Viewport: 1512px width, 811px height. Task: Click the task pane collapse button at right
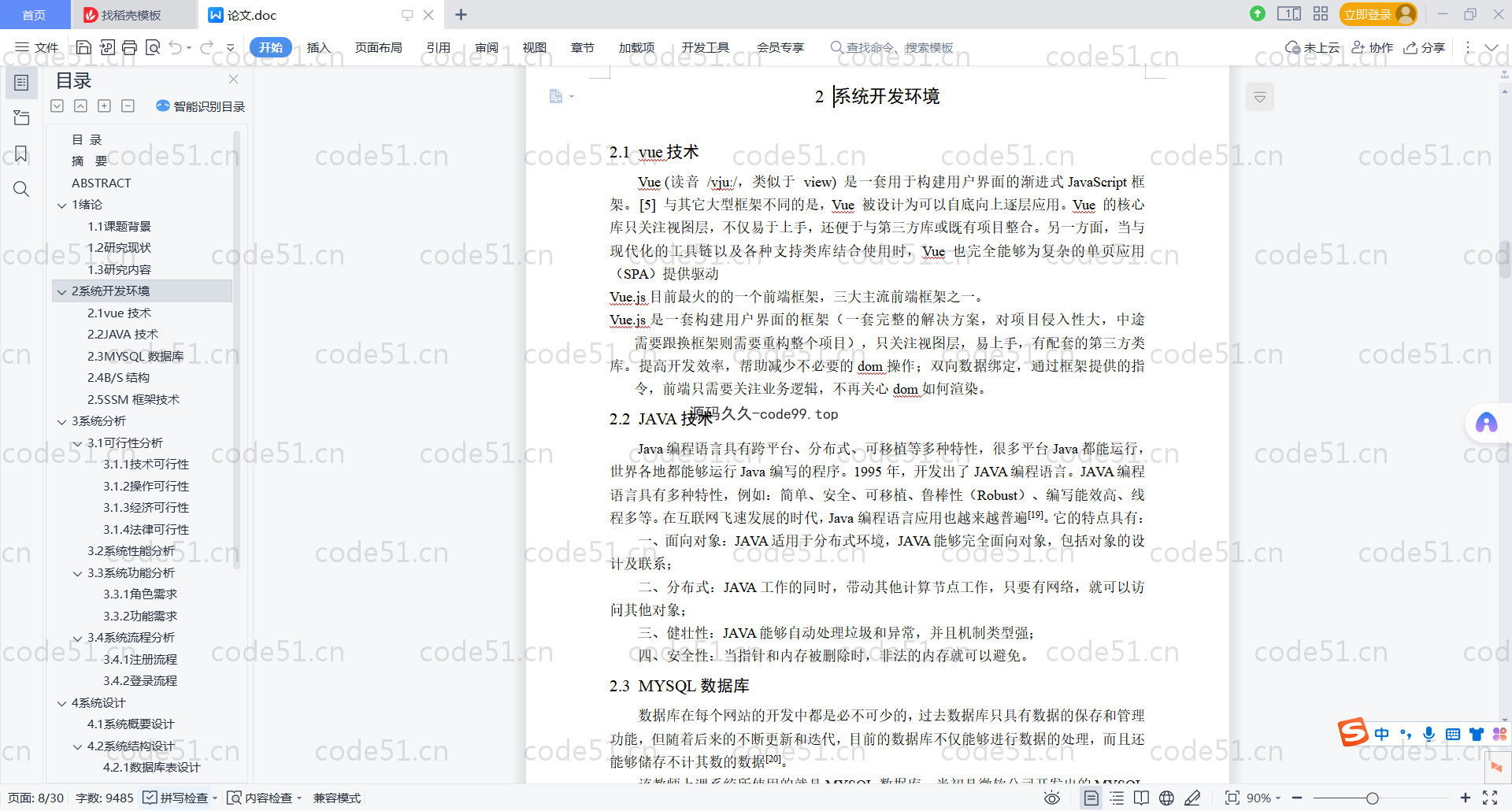tap(1260, 98)
